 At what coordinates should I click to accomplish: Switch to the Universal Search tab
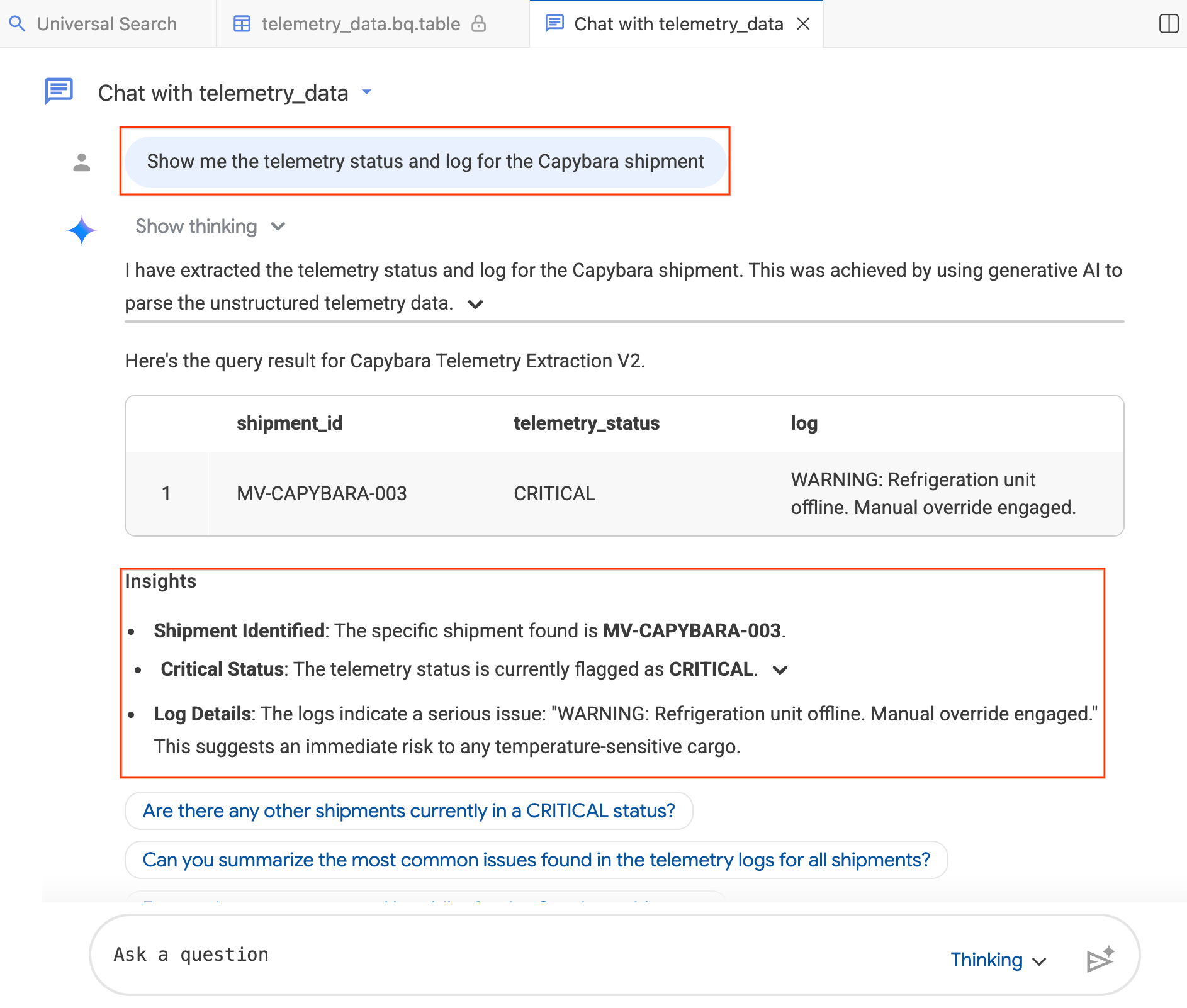pyautogui.click(x=107, y=24)
